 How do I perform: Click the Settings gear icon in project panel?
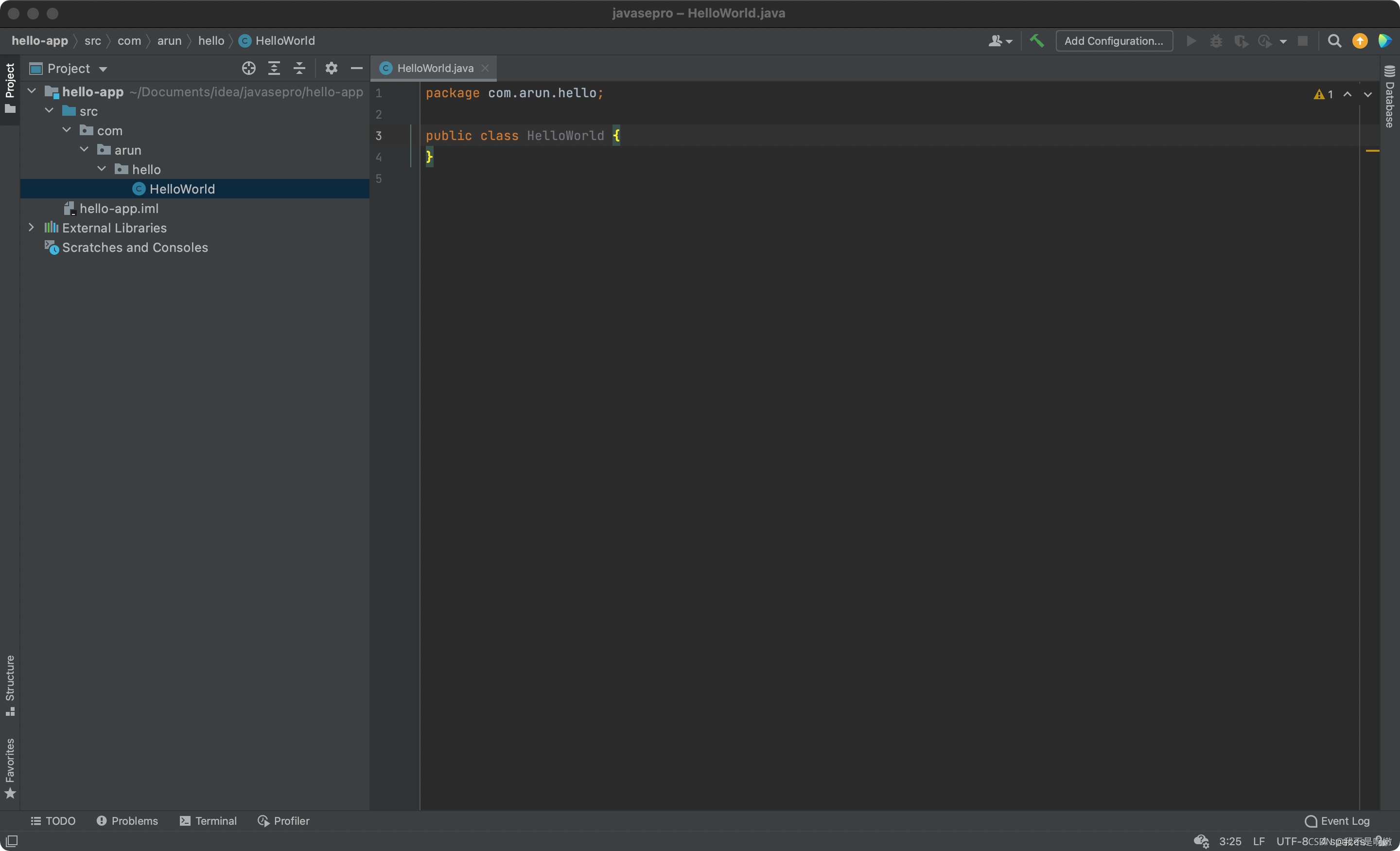332,68
